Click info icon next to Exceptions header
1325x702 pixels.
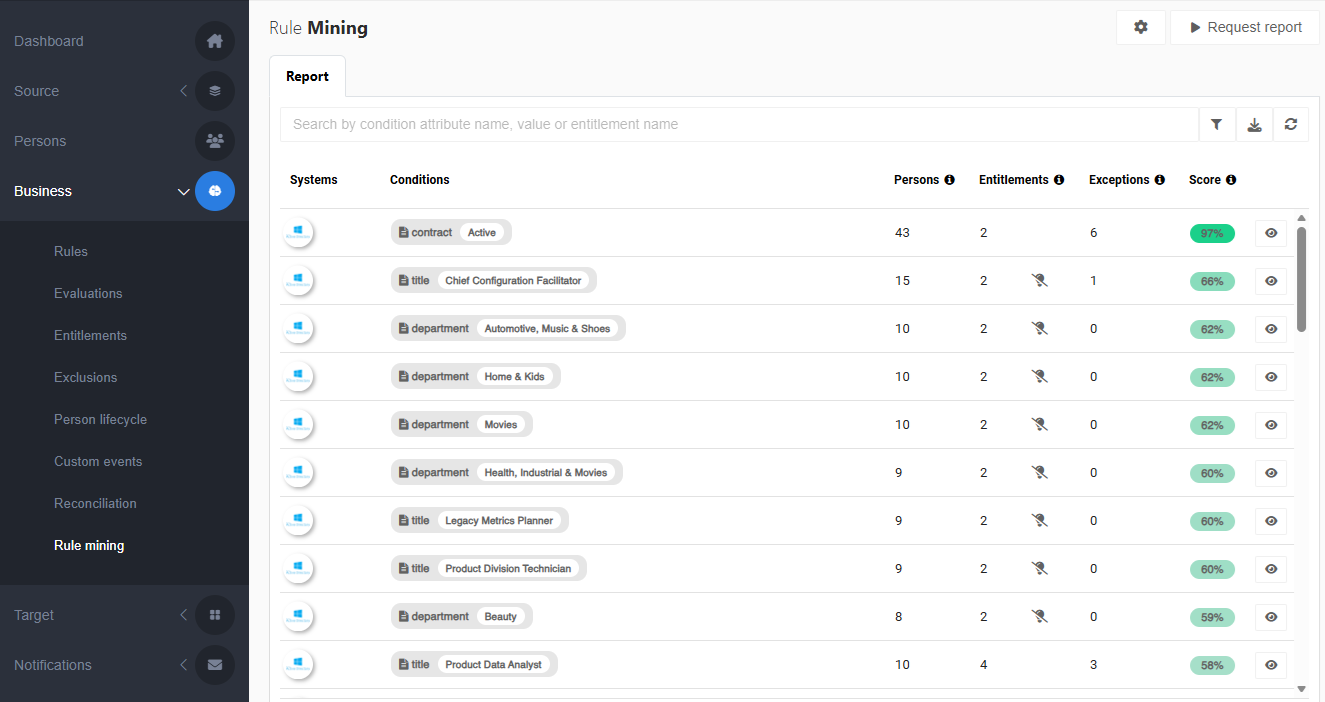(x=1159, y=180)
